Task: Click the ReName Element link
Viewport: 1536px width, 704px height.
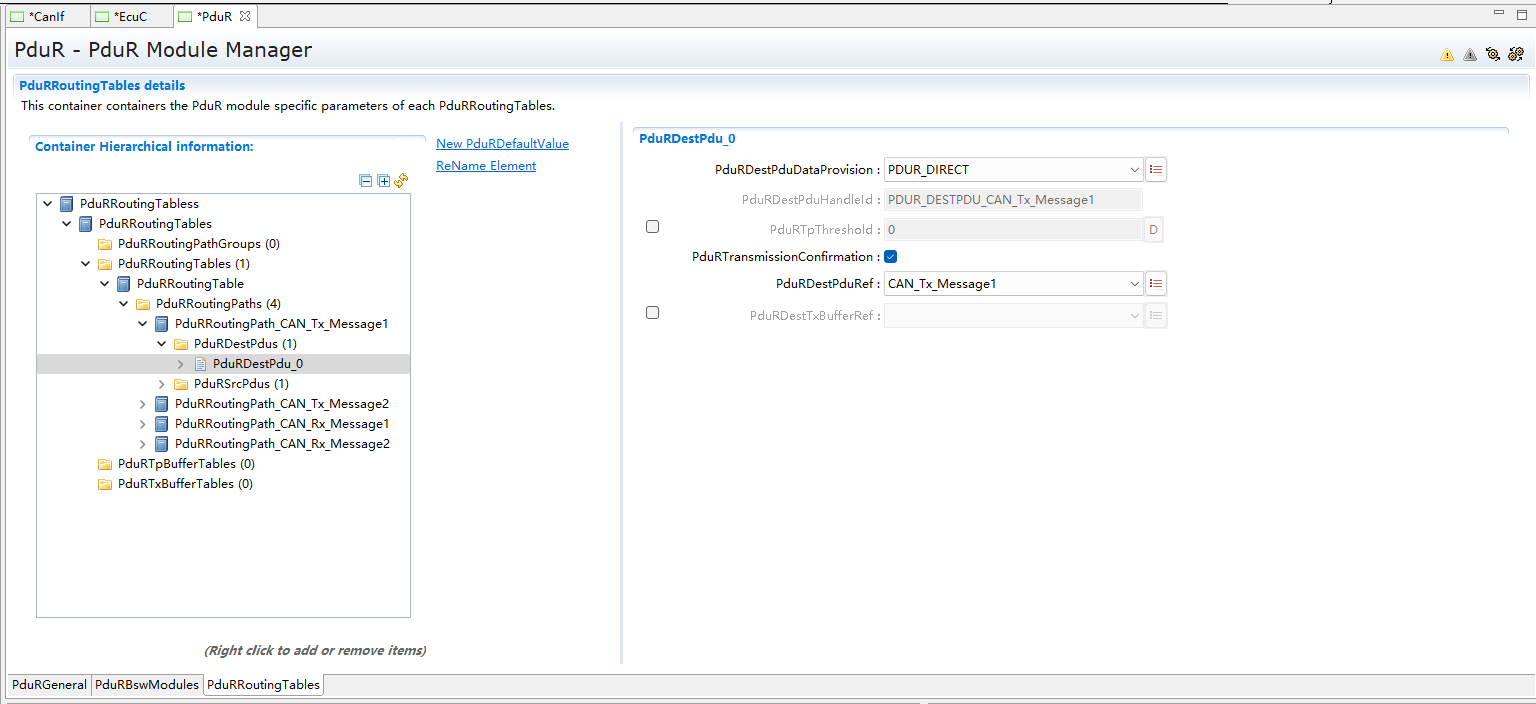Action: 486,166
